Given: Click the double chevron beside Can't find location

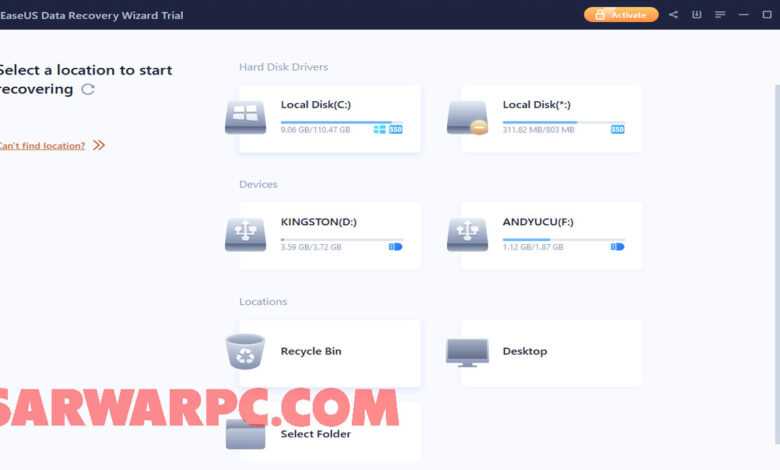Looking at the screenshot, I should coord(99,145).
